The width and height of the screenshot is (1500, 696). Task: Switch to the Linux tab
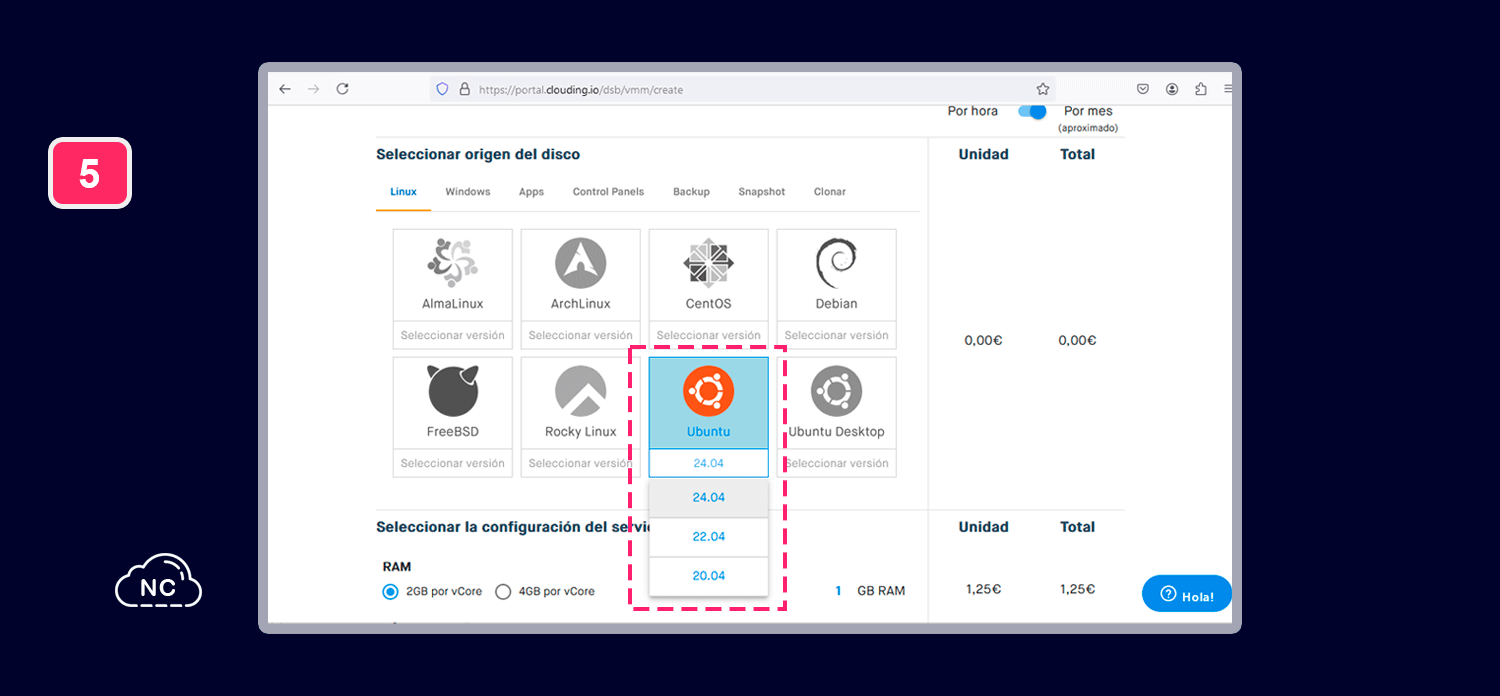tap(403, 191)
